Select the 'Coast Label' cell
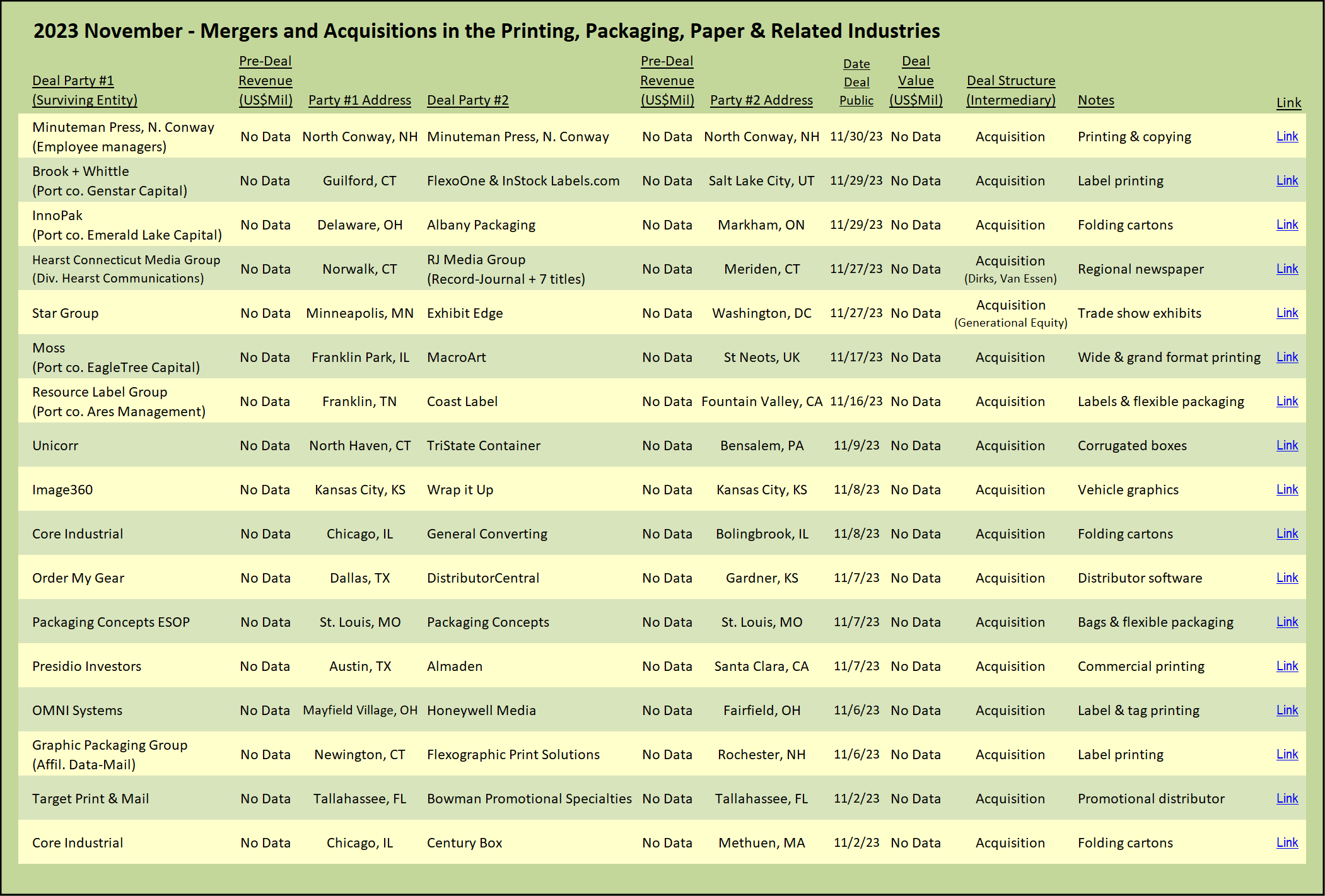 coord(462,402)
